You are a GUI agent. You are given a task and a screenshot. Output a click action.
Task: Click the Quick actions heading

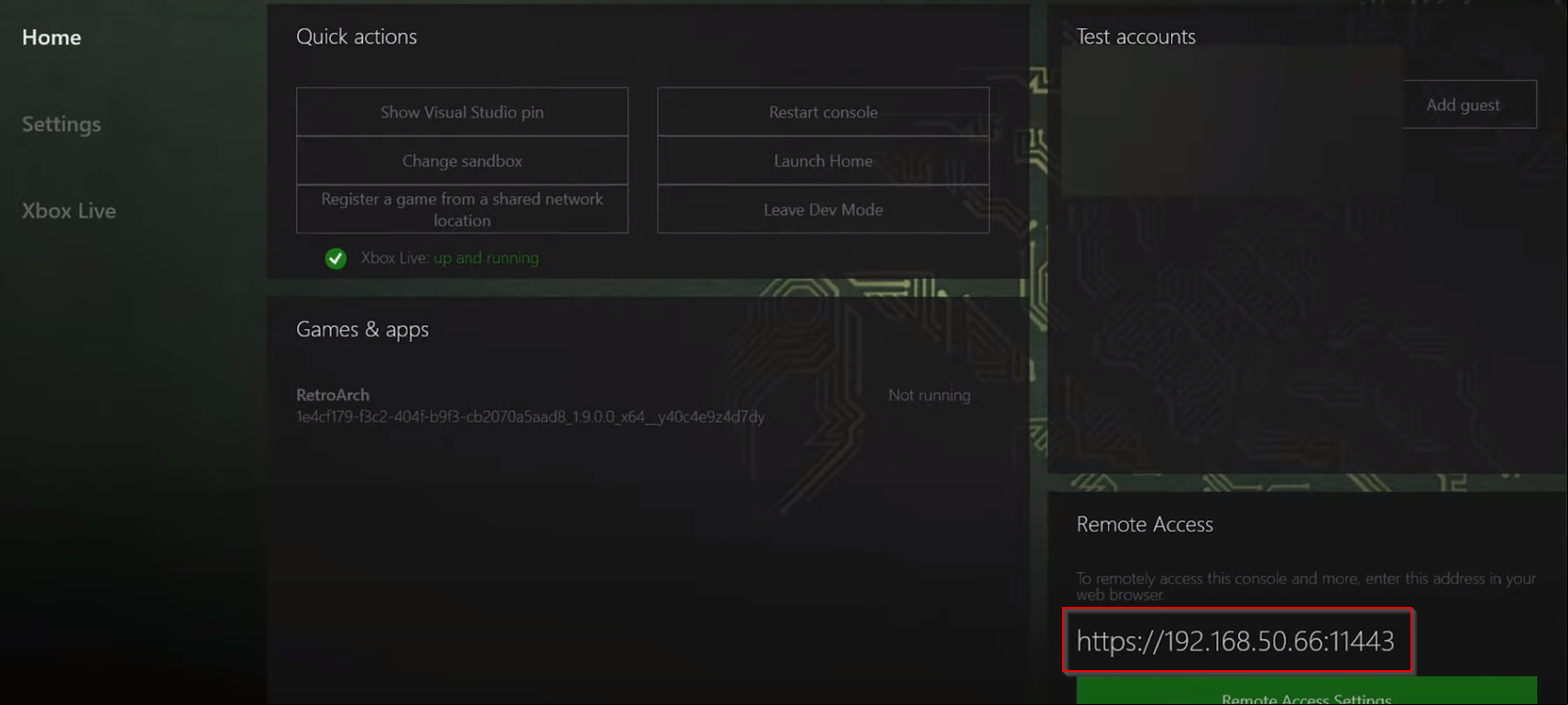(x=356, y=37)
